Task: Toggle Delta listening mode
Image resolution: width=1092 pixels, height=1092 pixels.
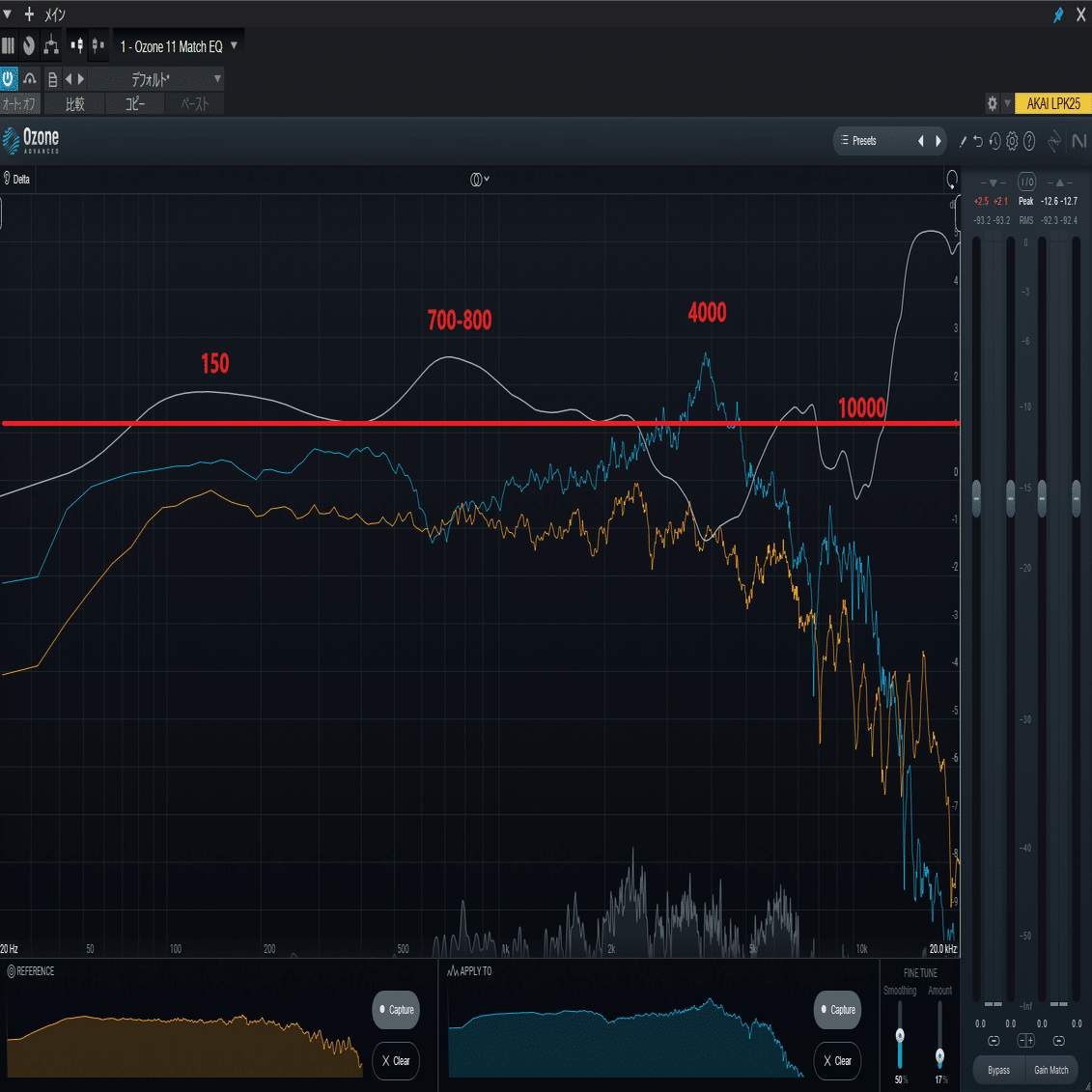Action: tap(16, 179)
